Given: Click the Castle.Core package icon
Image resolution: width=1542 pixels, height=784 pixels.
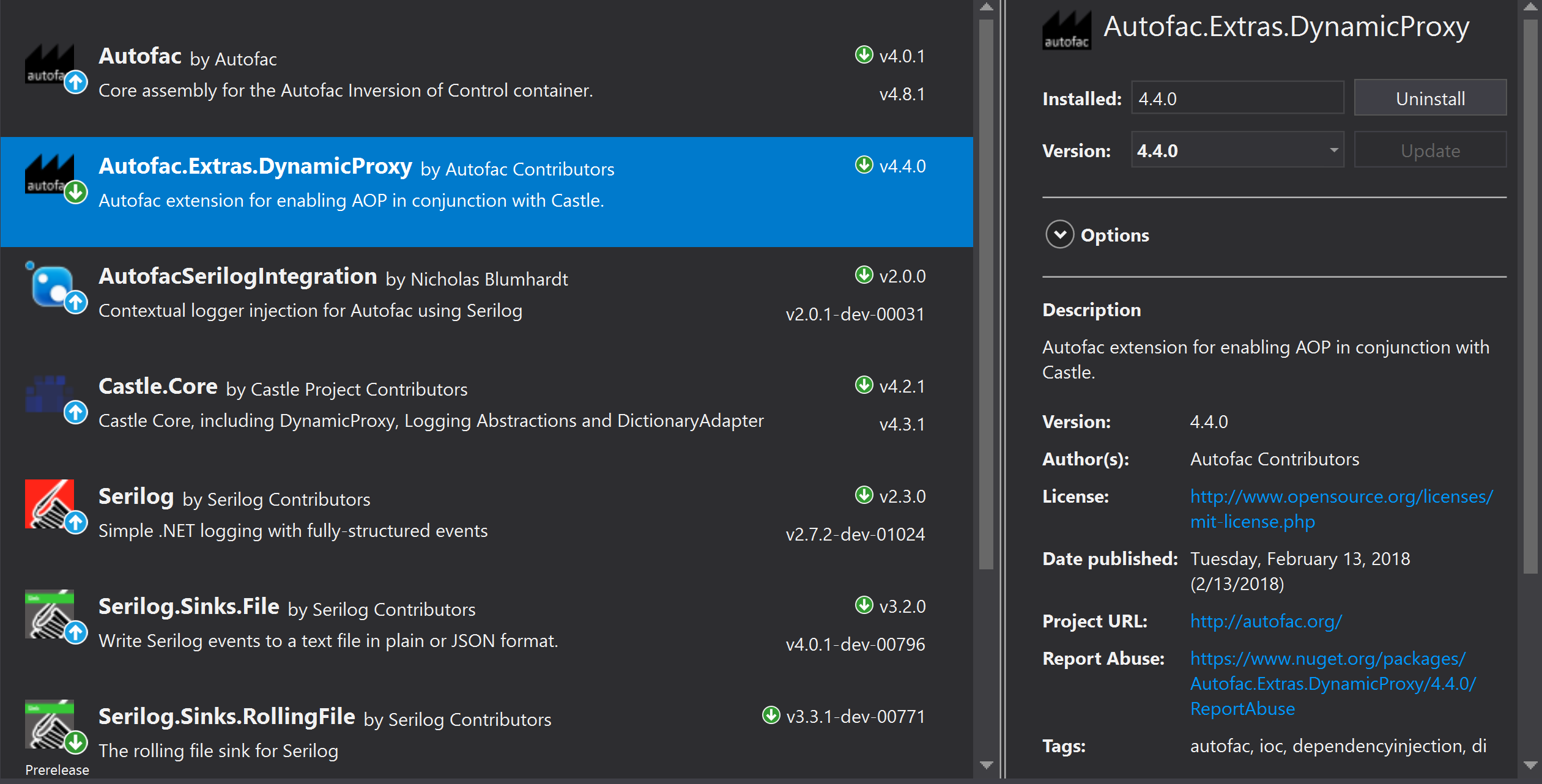Looking at the screenshot, I should tap(49, 394).
